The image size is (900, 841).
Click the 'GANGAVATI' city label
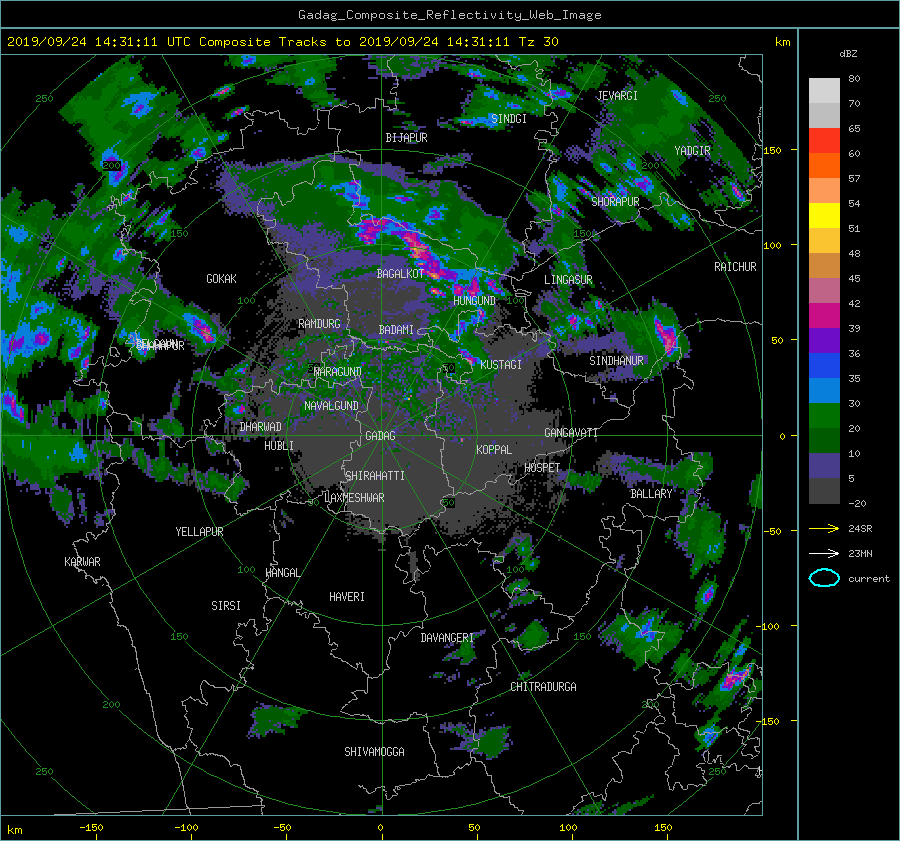[x=571, y=433]
